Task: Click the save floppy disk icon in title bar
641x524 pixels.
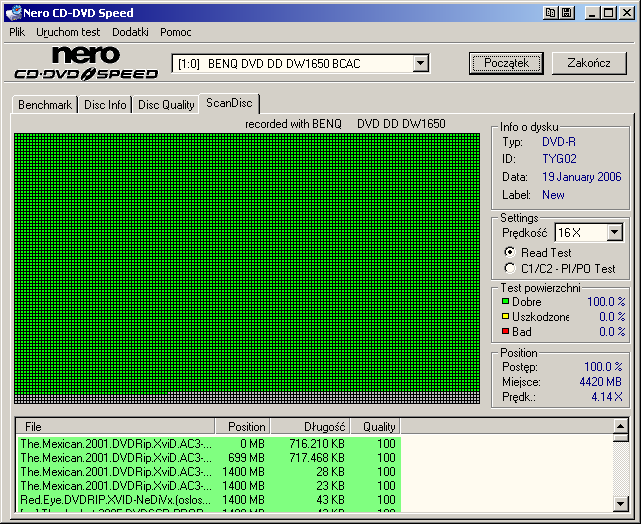Action: coord(567,13)
